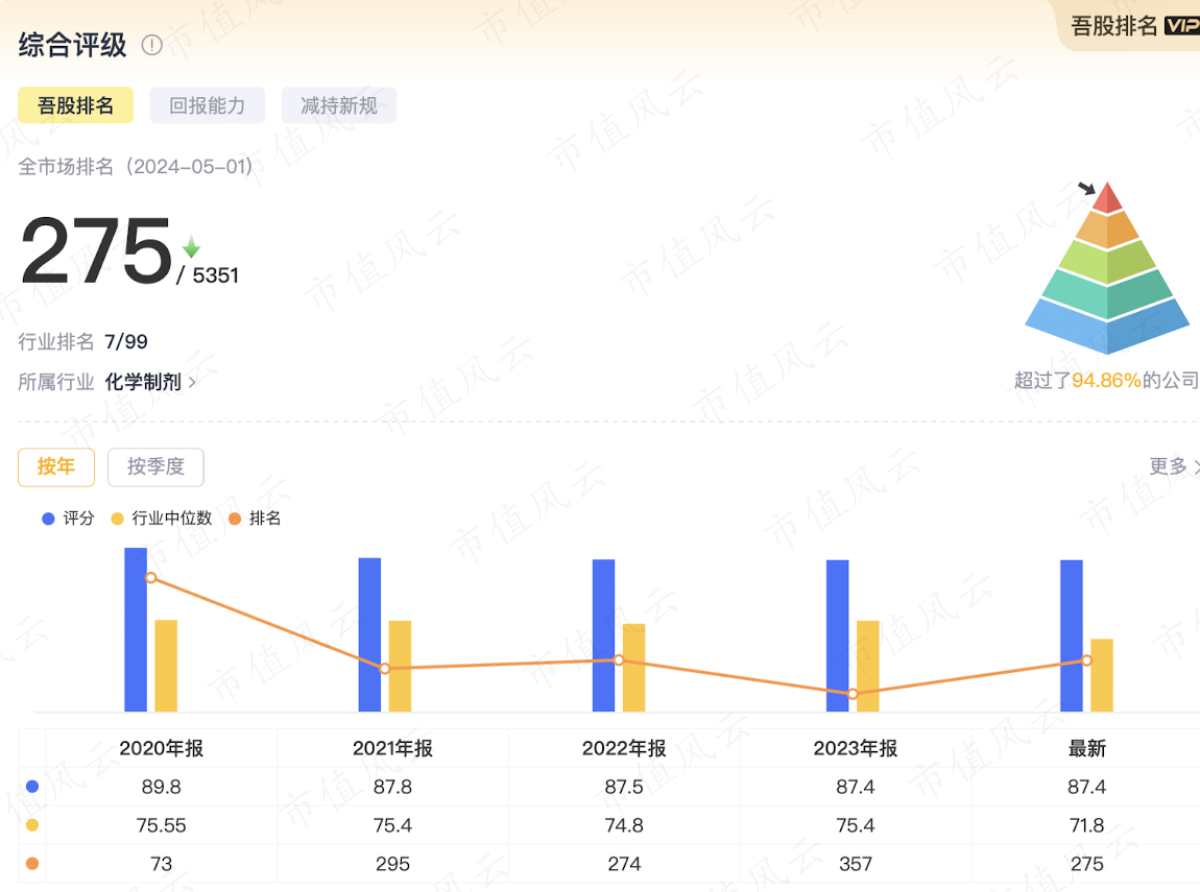Click the orange 排名 legend dot
Image resolution: width=1200 pixels, height=892 pixels.
[x=234, y=519]
